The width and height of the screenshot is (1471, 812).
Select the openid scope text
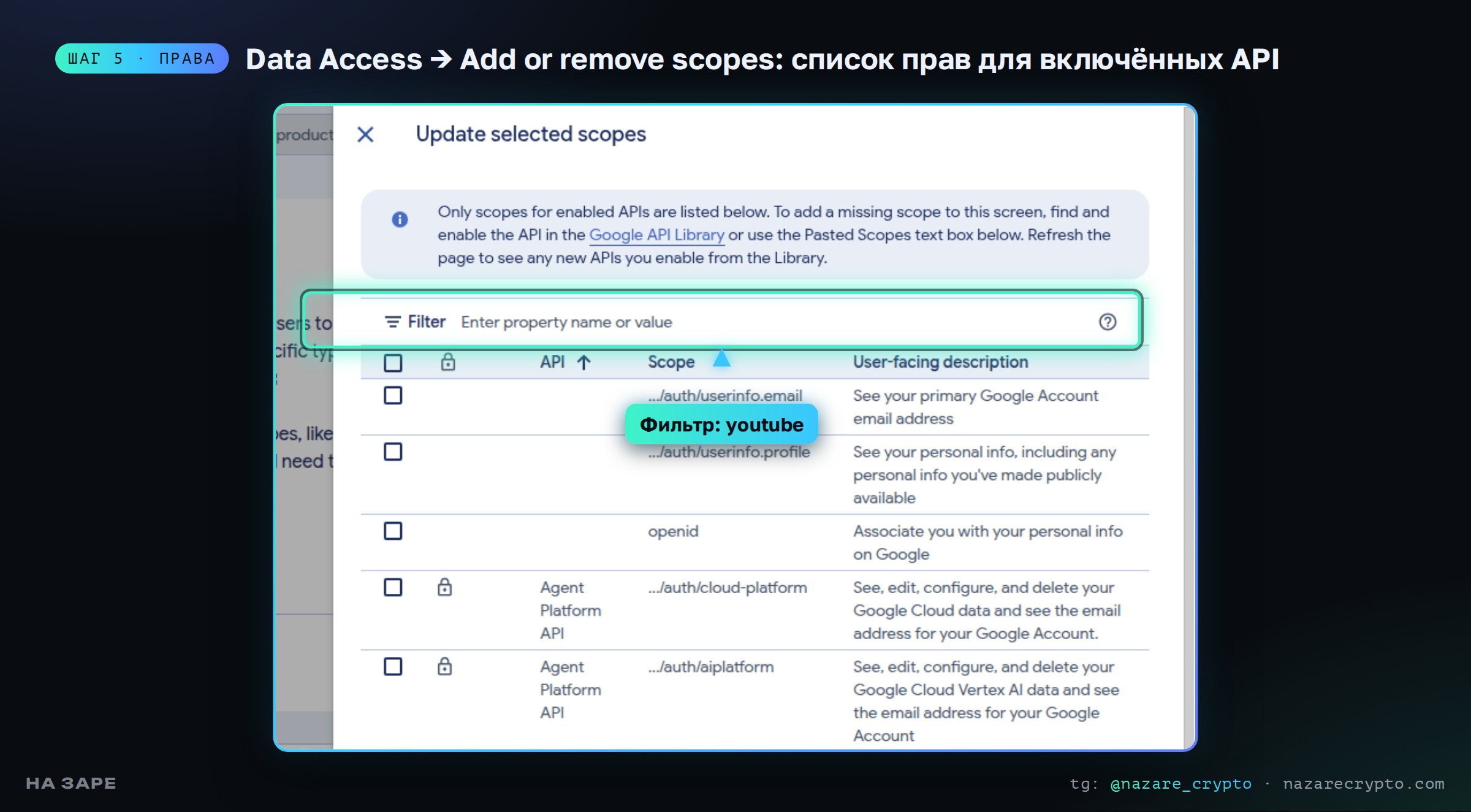673,531
